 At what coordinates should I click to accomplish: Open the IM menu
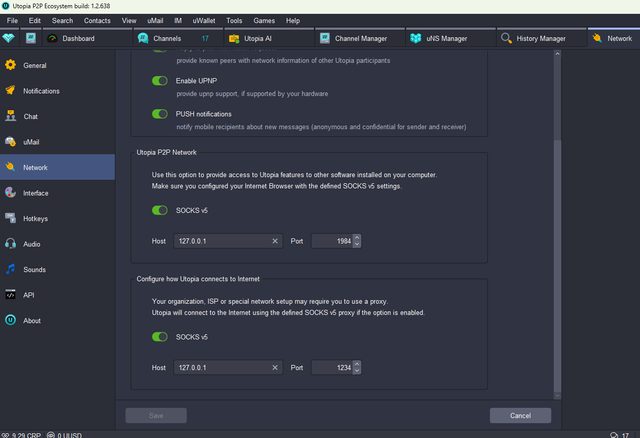click(178, 20)
